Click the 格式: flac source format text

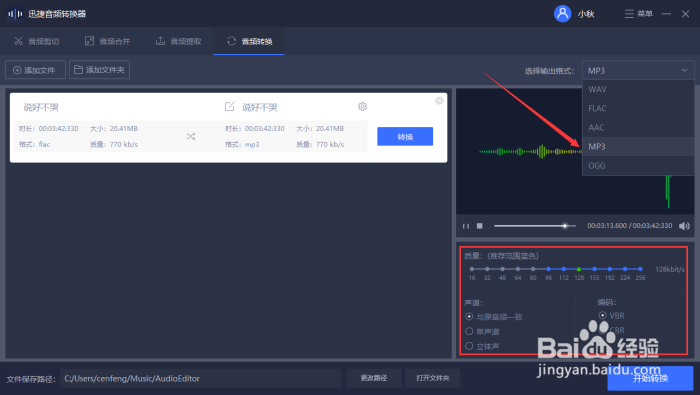[x=34, y=144]
